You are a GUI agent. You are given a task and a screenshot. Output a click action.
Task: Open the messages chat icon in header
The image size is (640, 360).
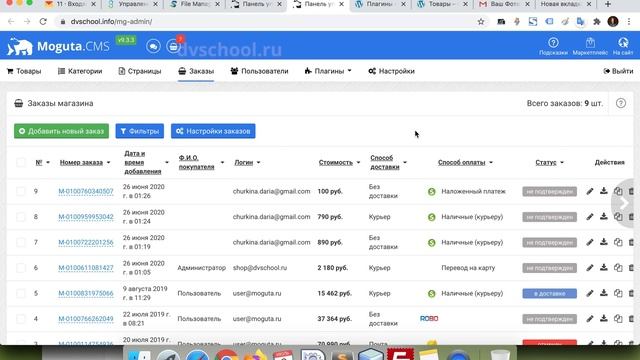(x=153, y=46)
